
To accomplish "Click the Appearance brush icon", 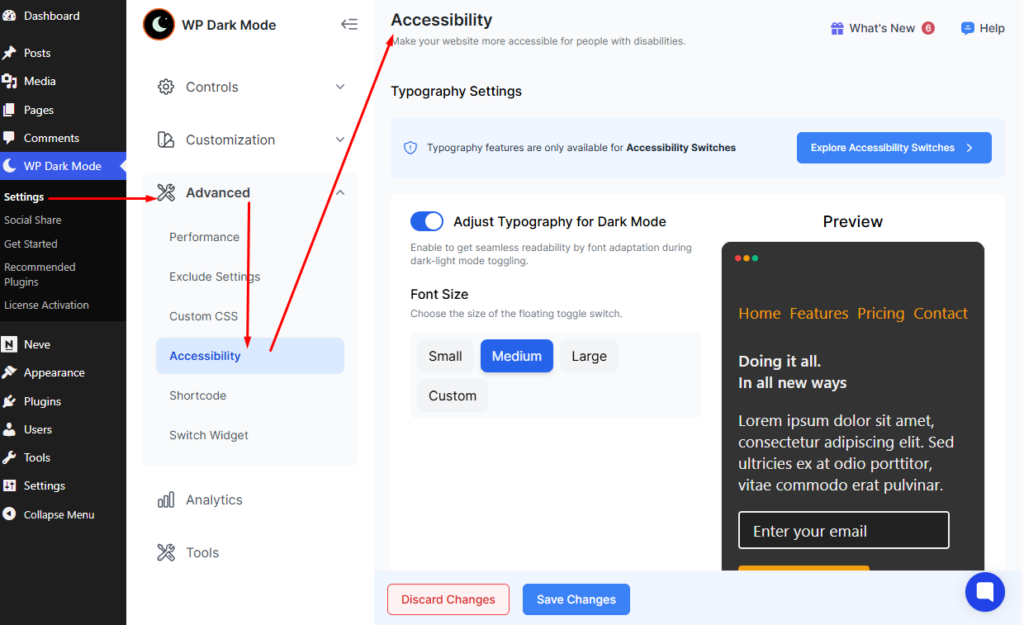I will click(x=9, y=372).
